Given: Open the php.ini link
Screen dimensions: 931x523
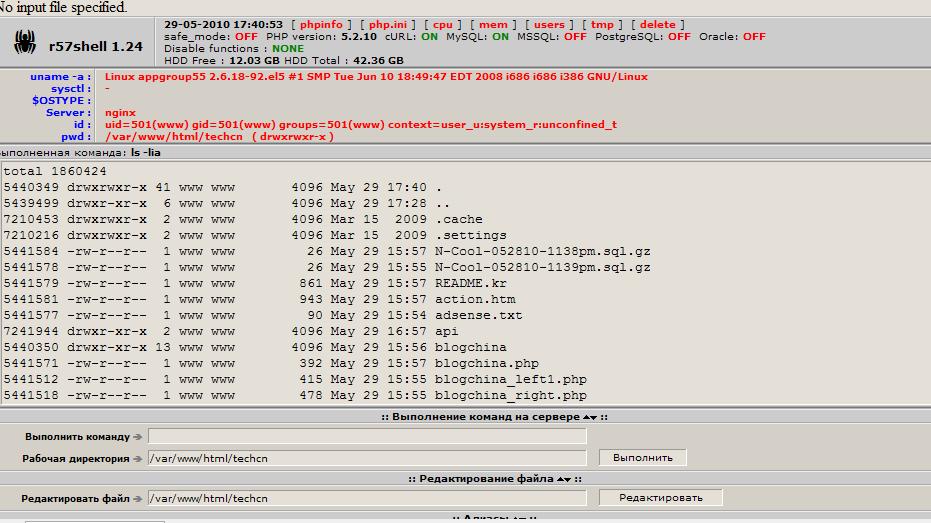Looking at the screenshot, I should pos(390,24).
